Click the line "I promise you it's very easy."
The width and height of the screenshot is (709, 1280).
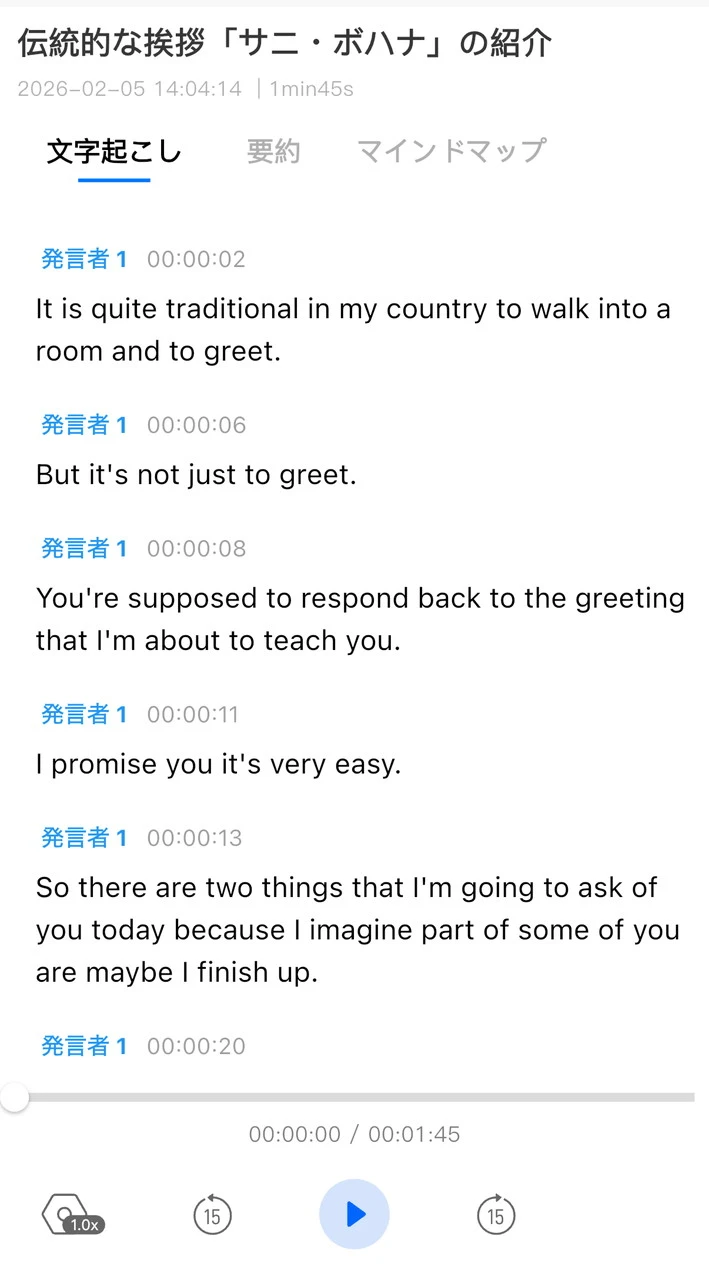(x=218, y=764)
